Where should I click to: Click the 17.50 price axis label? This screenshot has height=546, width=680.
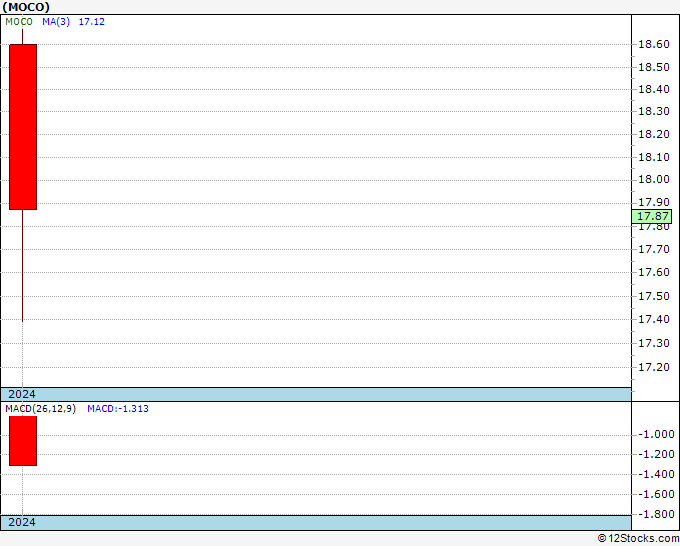(654, 296)
